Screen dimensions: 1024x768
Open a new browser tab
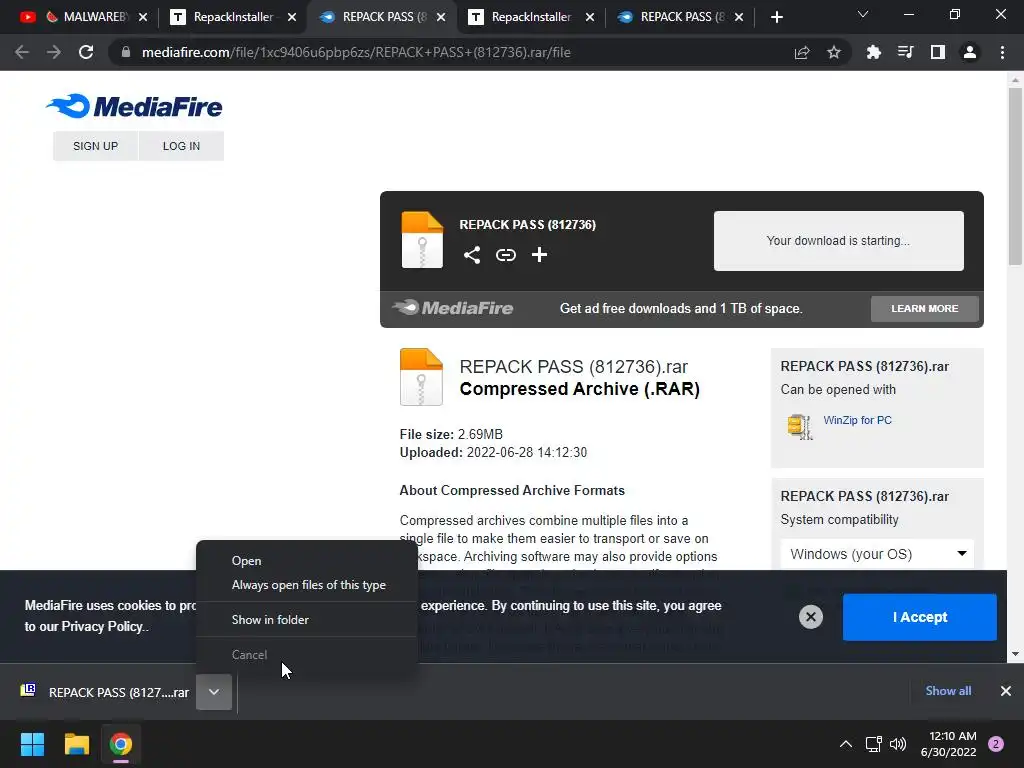coord(776,17)
